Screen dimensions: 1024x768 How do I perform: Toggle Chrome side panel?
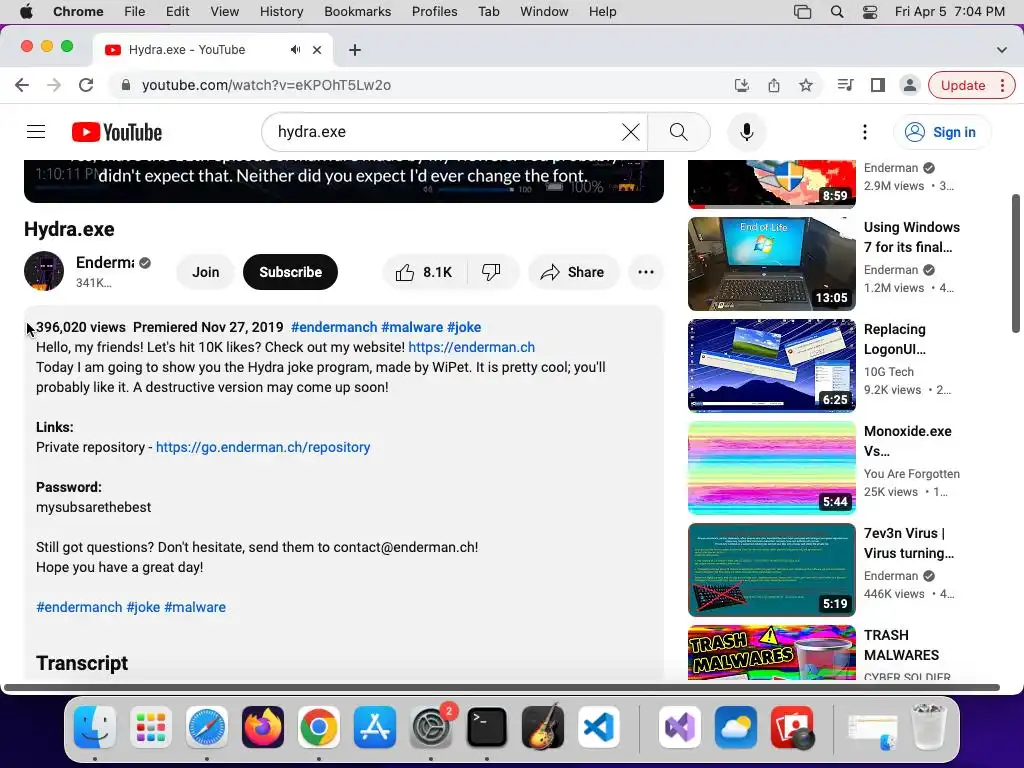click(878, 85)
